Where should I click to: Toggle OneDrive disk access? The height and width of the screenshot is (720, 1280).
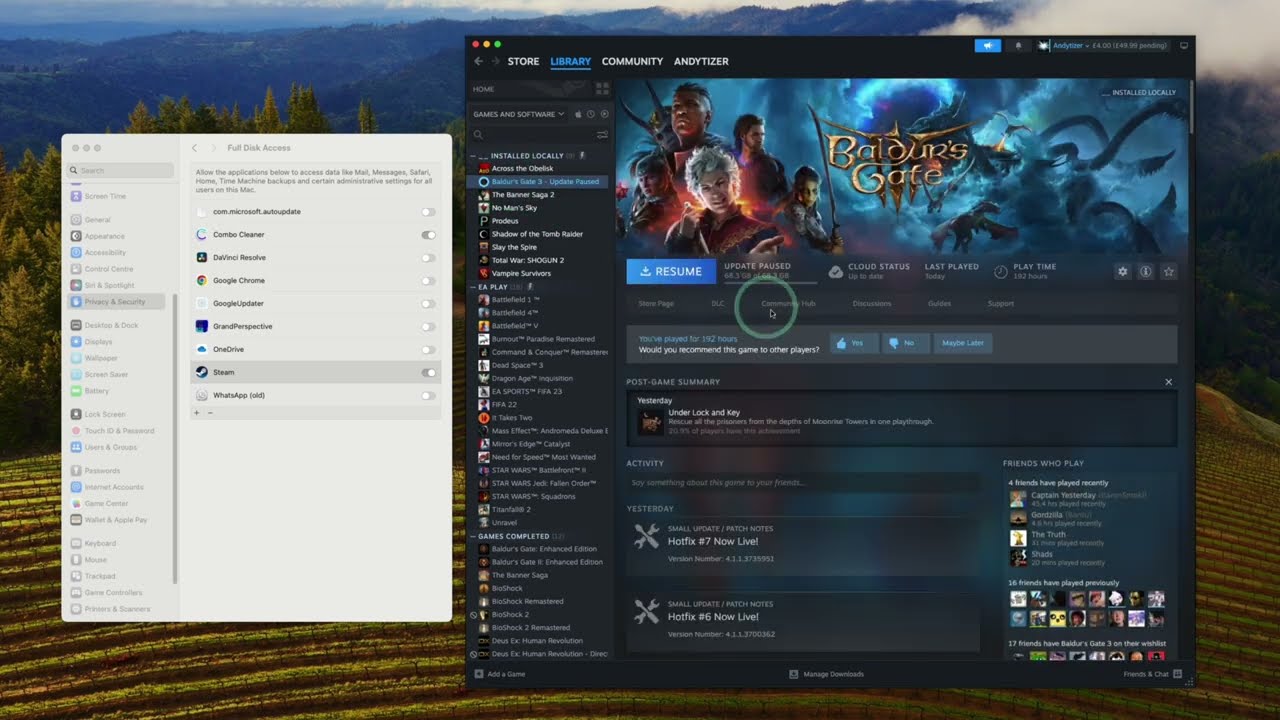click(428, 350)
